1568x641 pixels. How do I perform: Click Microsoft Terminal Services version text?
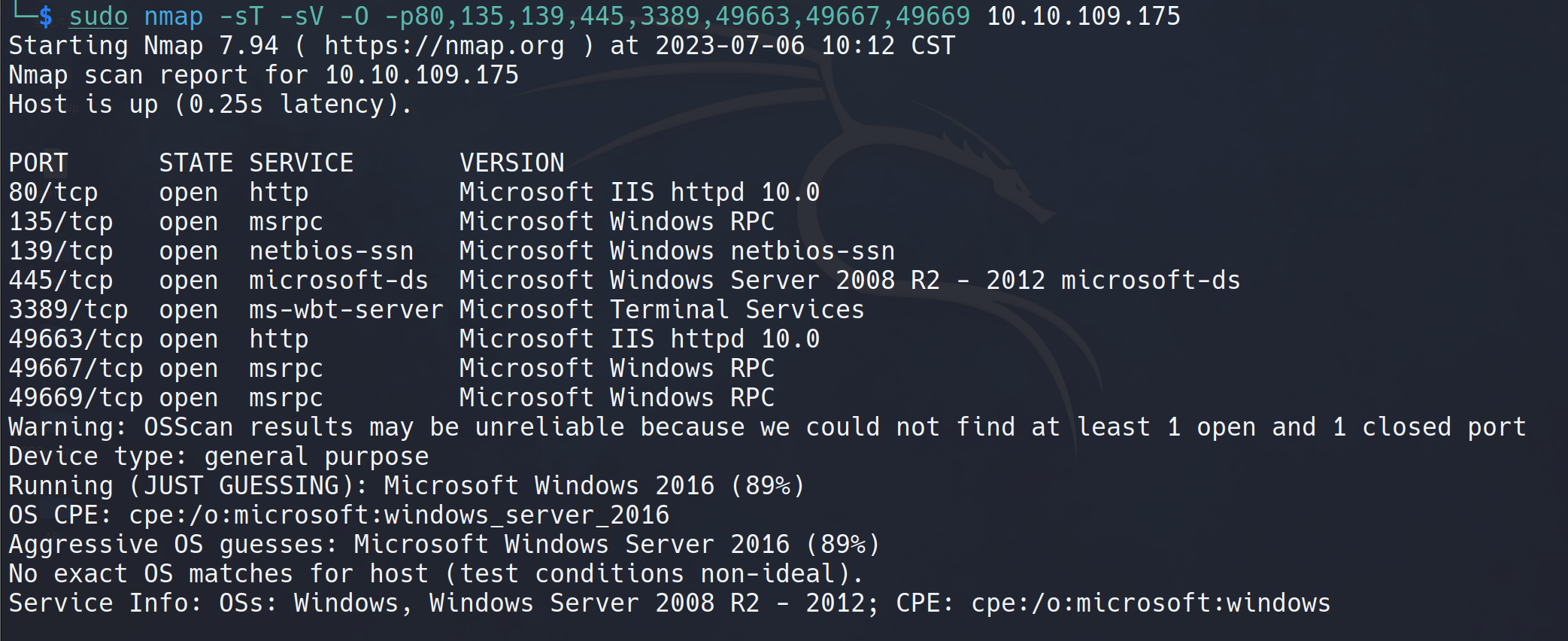click(x=662, y=310)
